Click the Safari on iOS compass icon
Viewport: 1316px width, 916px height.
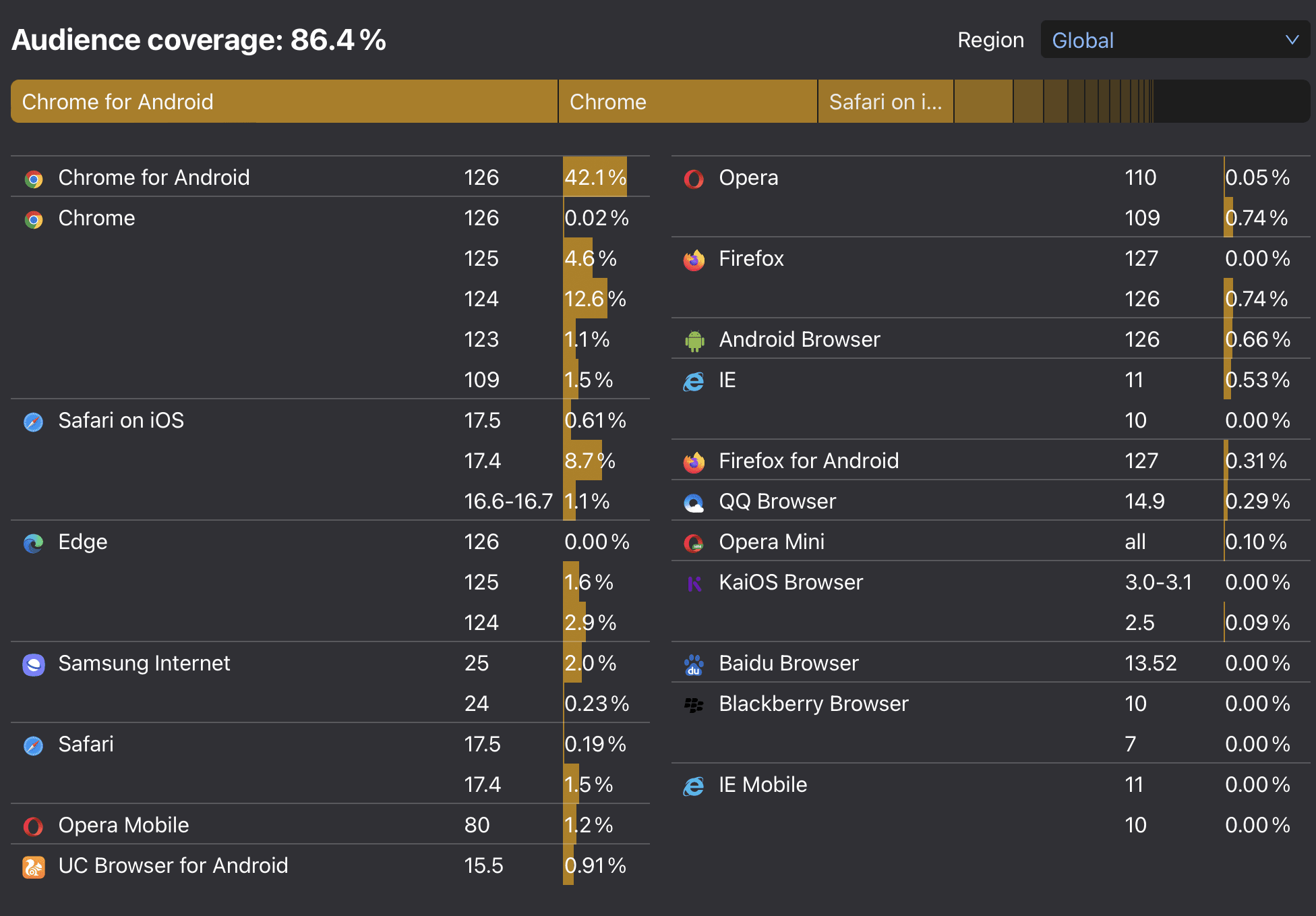tap(34, 422)
